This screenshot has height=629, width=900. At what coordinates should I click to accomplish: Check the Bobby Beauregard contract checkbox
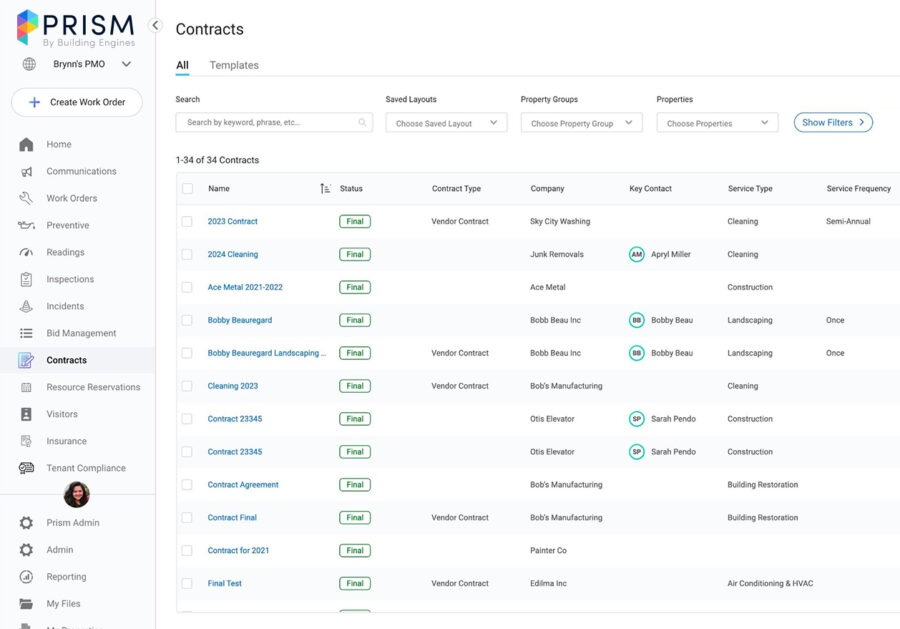point(186,320)
